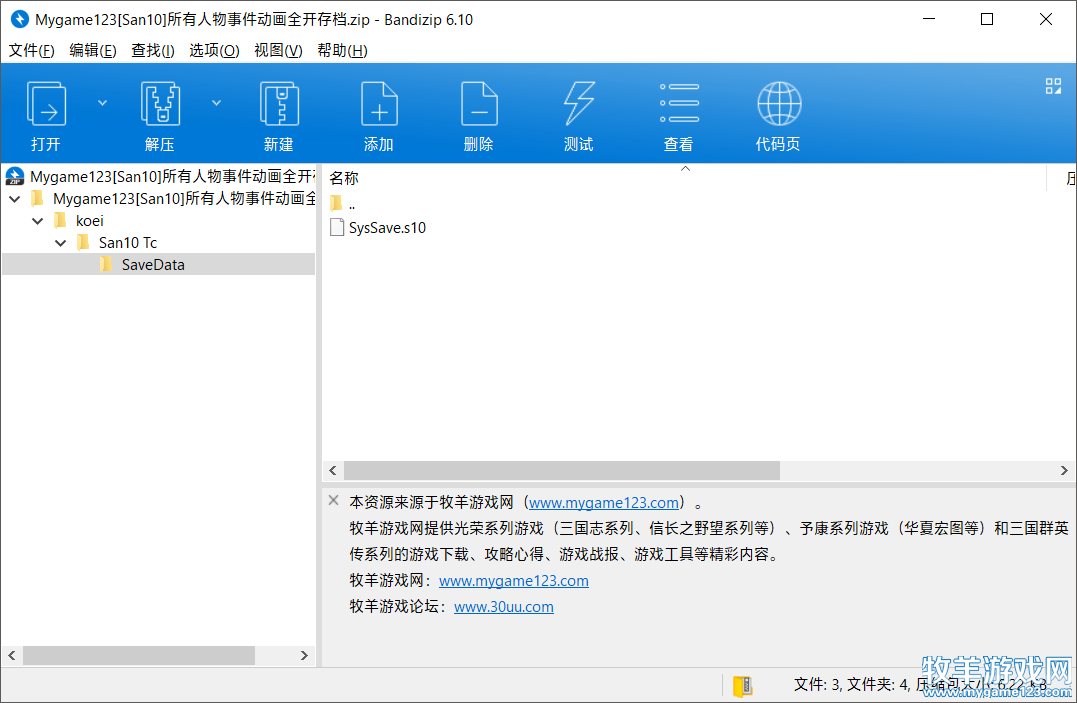Sort by the 名称 column header

click(343, 178)
